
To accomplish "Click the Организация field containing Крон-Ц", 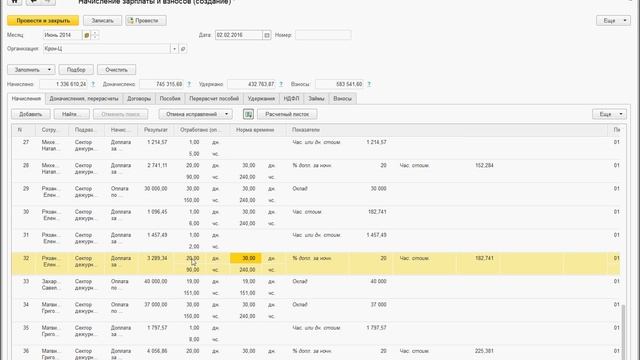I will click(x=107, y=49).
